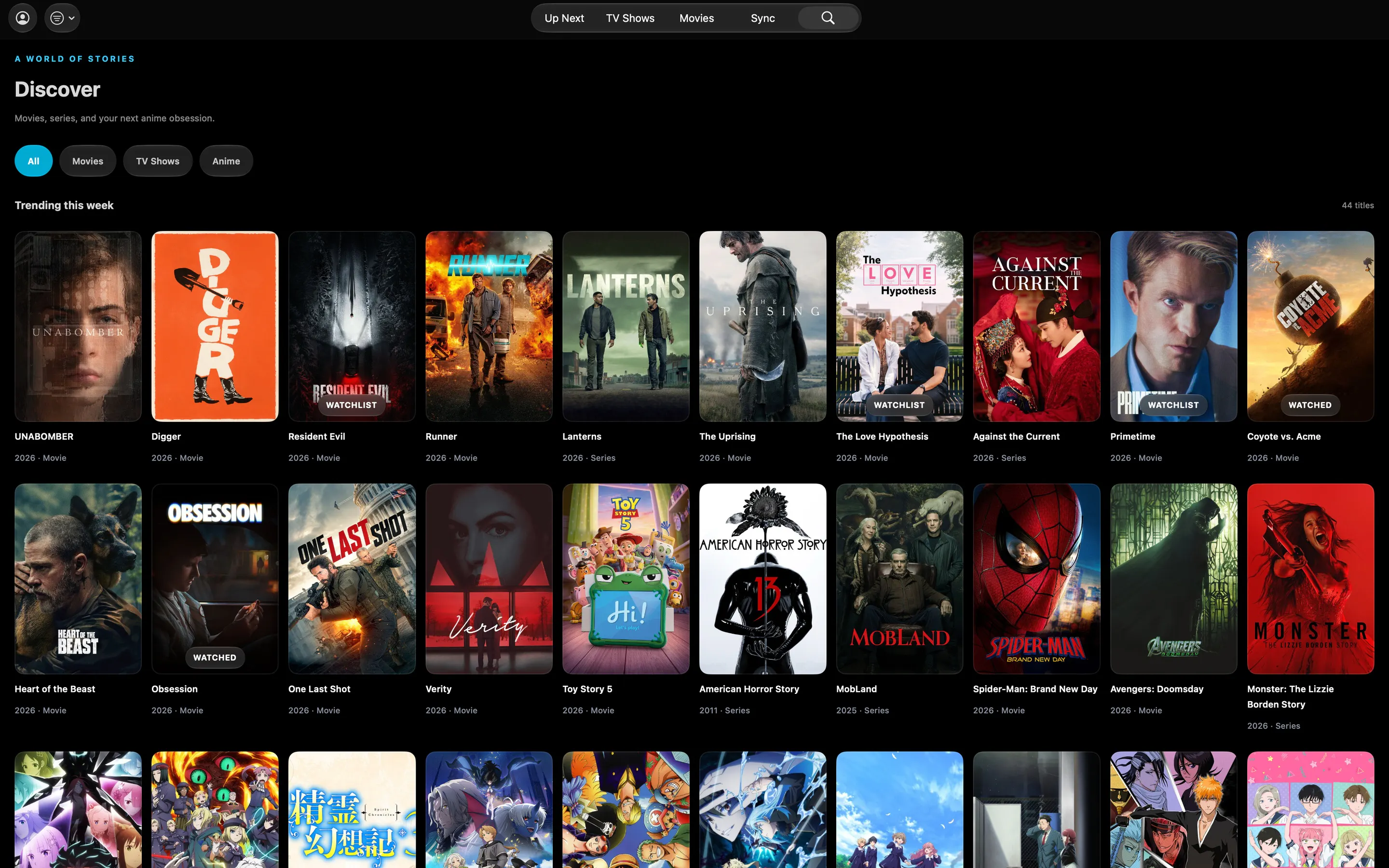
Task: Open the anime poster with Chinese characters
Action: click(352, 810)
